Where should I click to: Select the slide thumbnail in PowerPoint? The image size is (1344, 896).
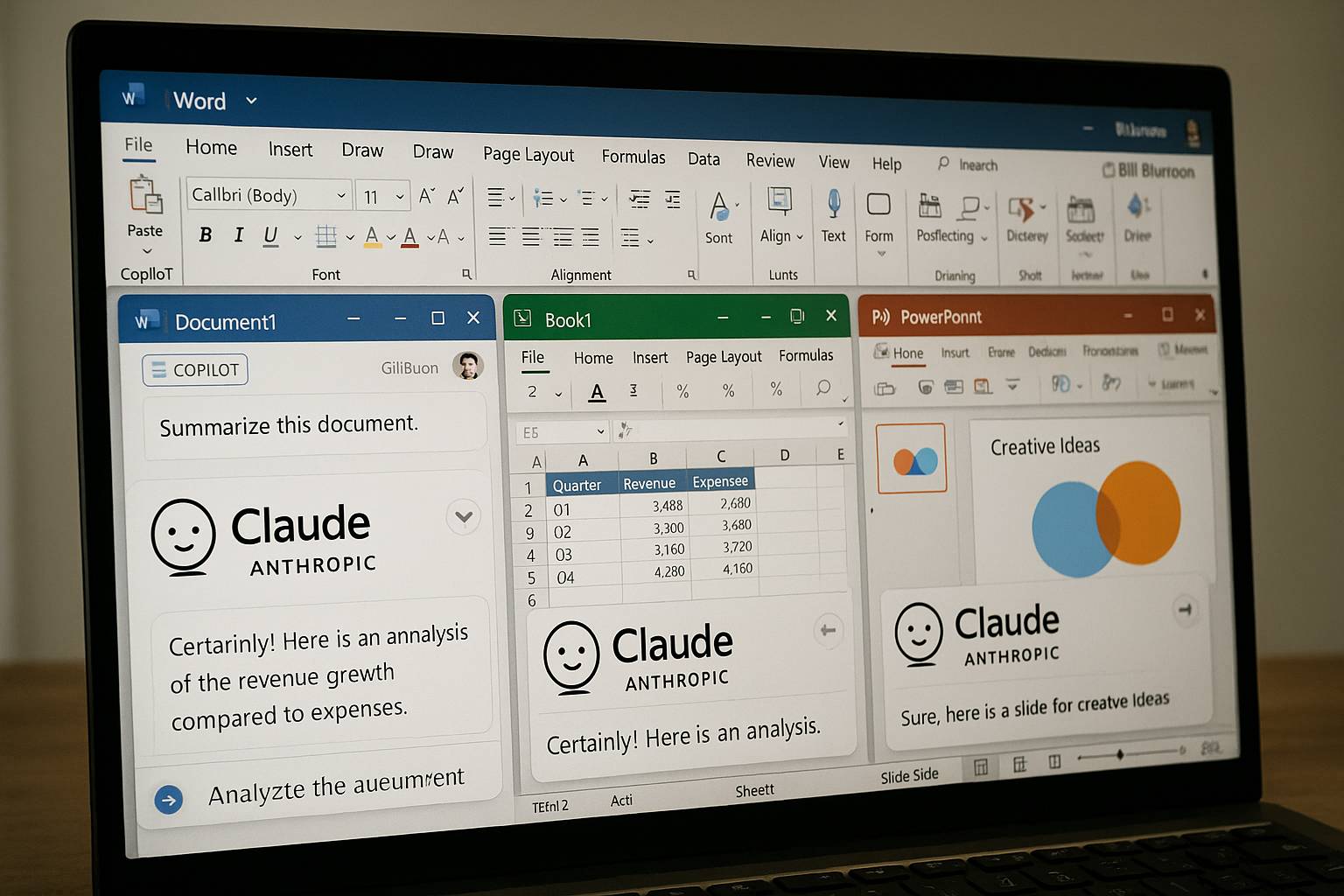coord(911,458)
